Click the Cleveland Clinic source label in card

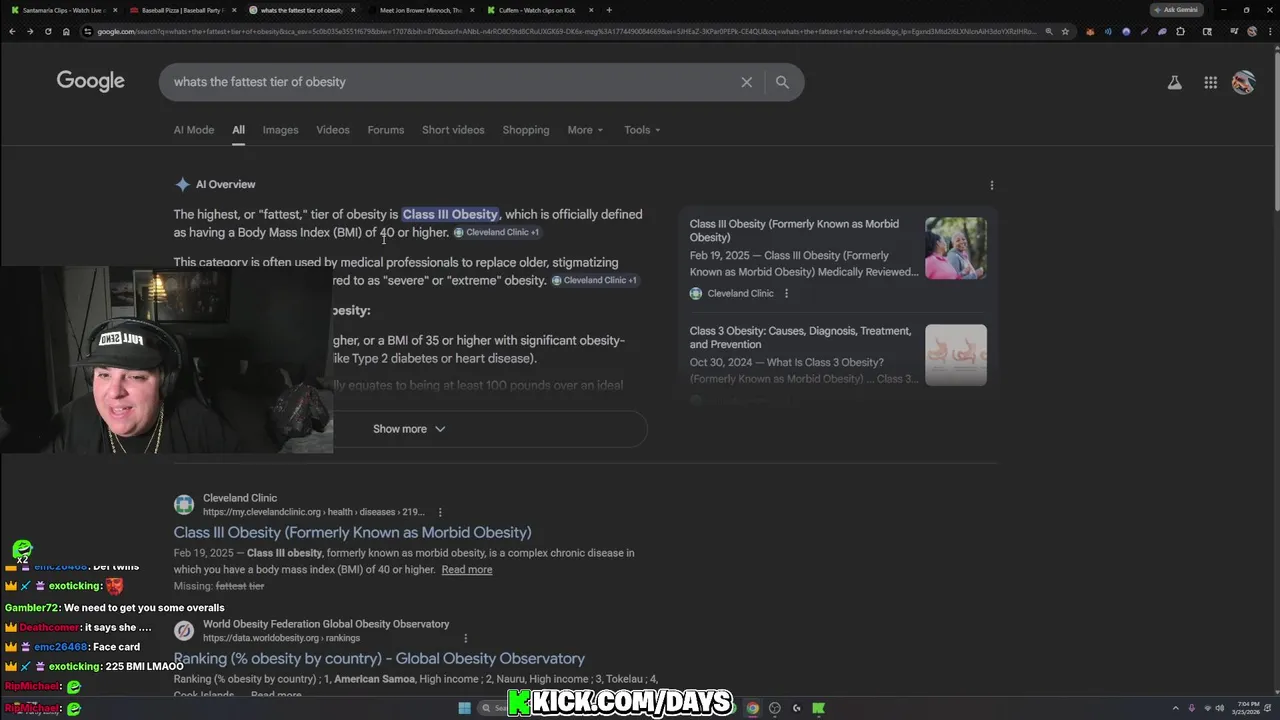point(740,293)
